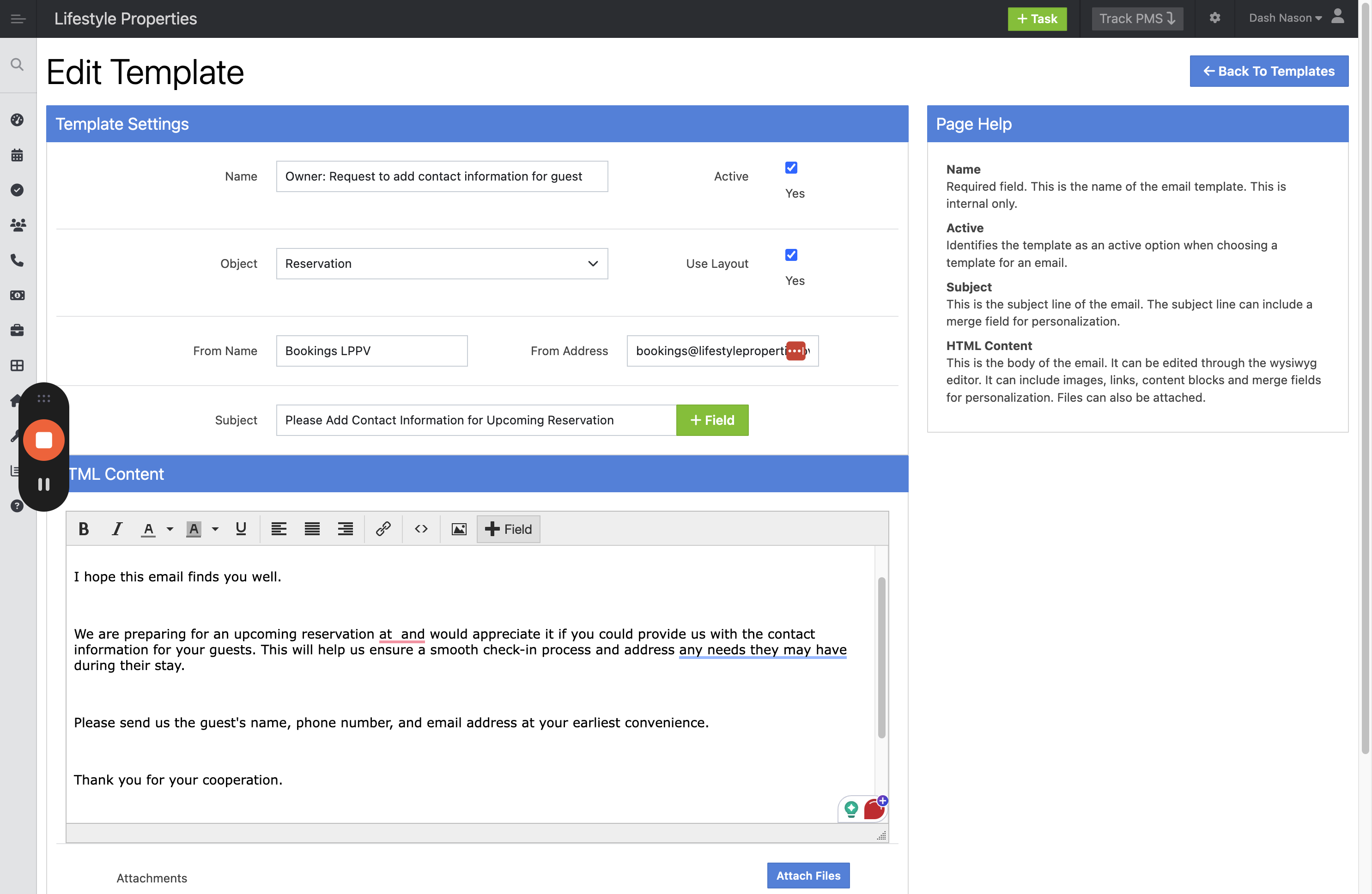Click the Attach Files button
Viewport: 1372px width, 894px height.
(x=808, y=876)
